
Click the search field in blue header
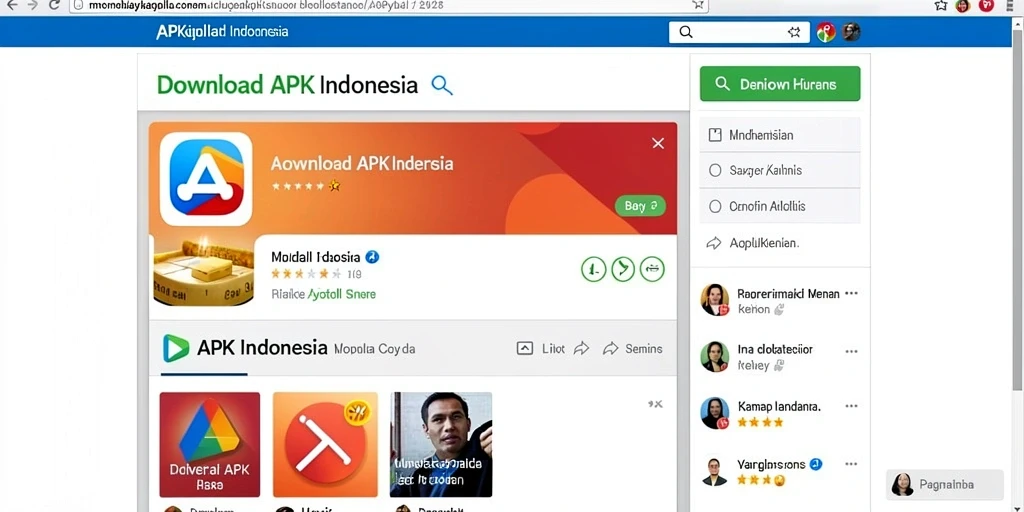[x=739, y=32]
